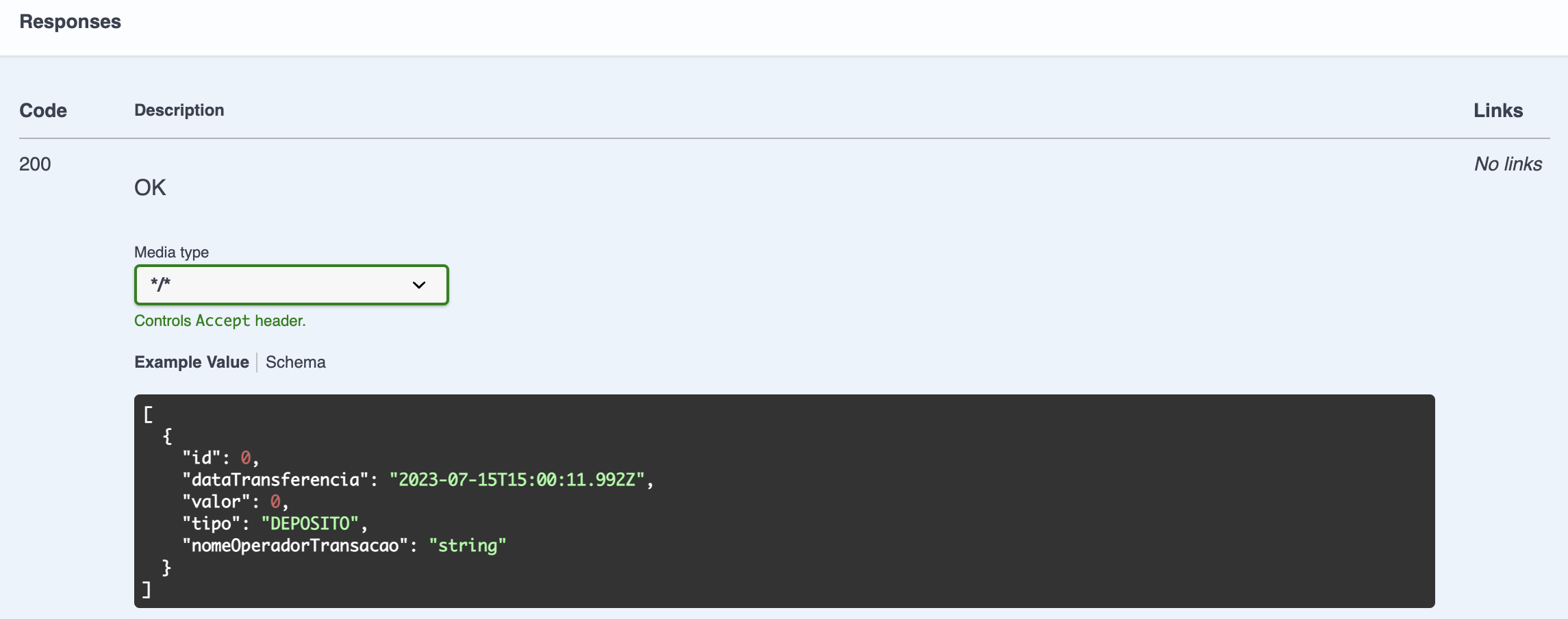Click the No links label
1568x619 pixels.
pyautogui.click(x=1508, y=164)
